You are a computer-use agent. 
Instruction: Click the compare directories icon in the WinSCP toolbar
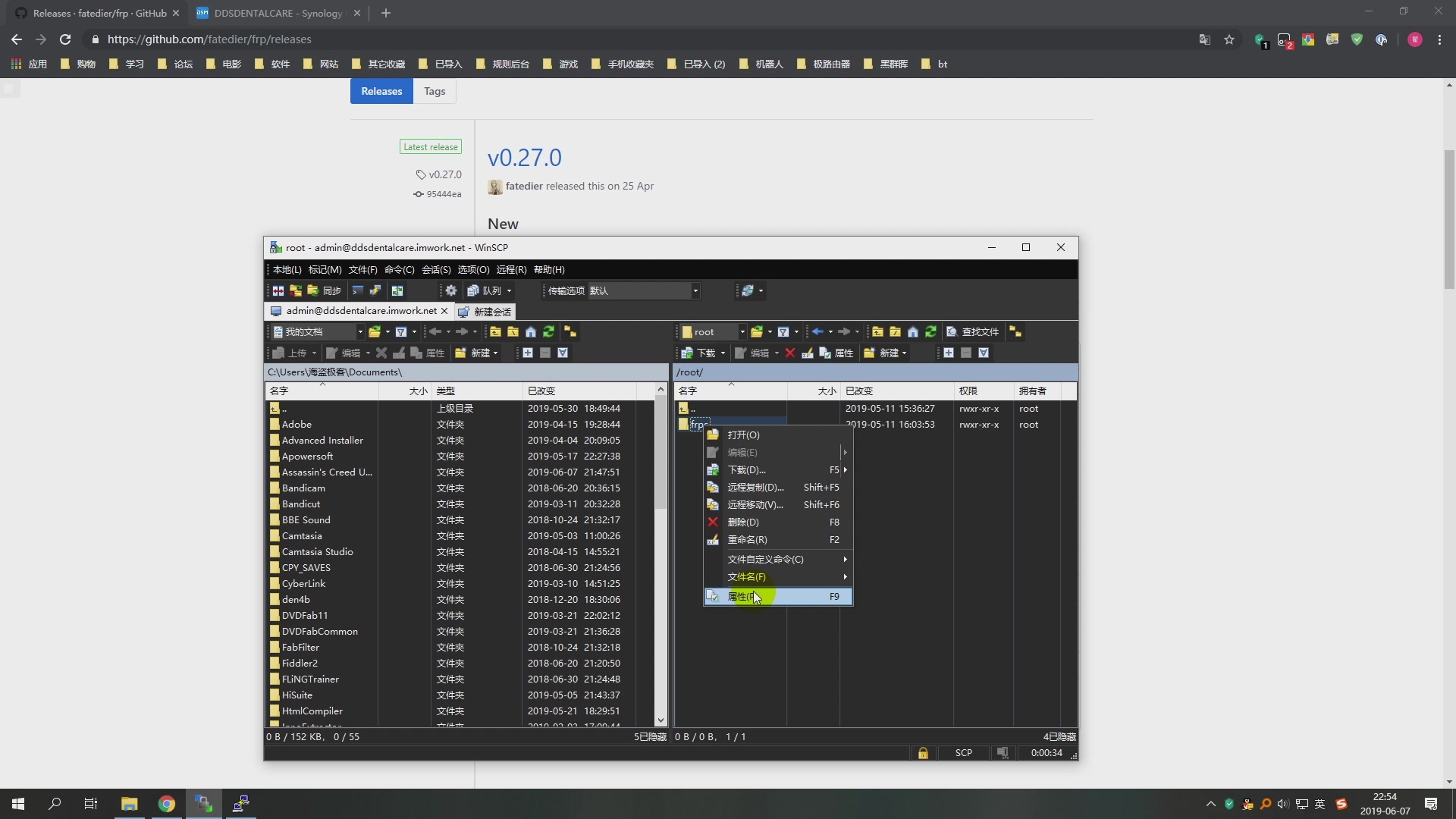click(x=278, y=290)
